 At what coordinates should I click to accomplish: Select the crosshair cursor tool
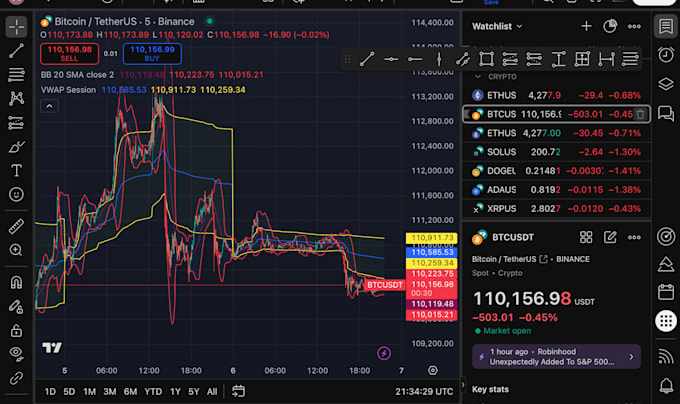pyautogui.click(x=16, y=27)
